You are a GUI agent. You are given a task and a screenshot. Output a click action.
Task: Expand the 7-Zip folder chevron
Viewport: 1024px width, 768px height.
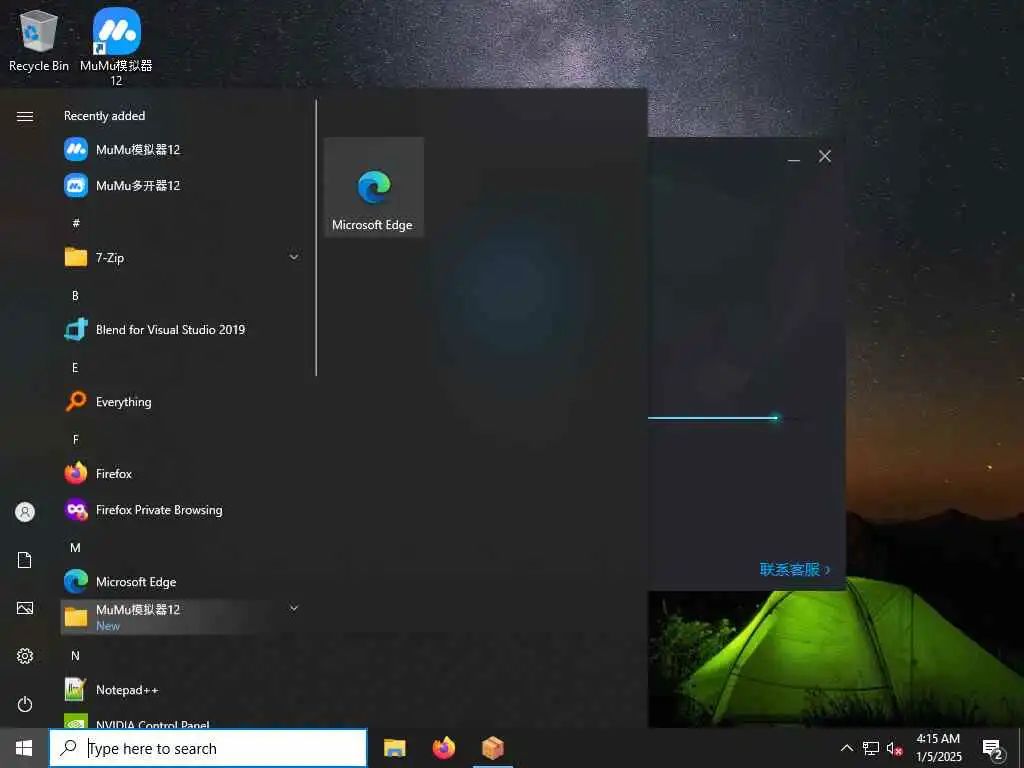pos(294,257)
